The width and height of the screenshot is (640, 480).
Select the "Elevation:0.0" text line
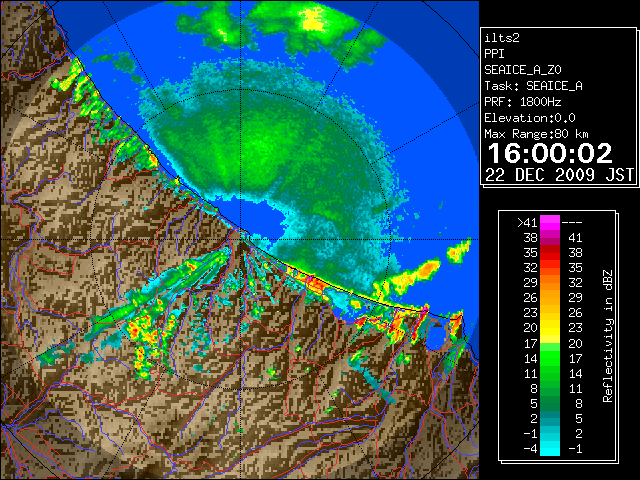click(x=530, y=118)
